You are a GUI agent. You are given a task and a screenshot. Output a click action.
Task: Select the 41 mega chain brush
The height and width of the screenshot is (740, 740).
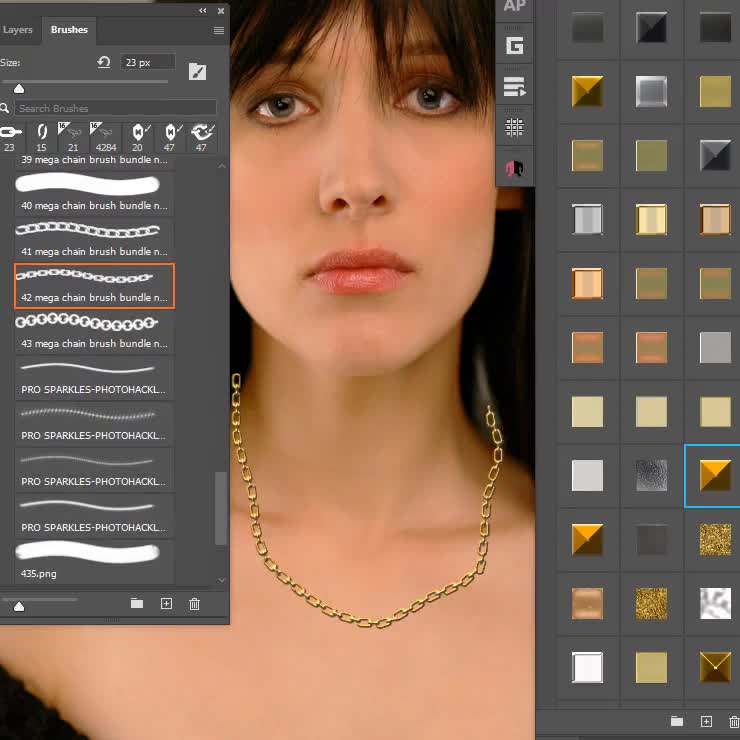coord(94,240)
